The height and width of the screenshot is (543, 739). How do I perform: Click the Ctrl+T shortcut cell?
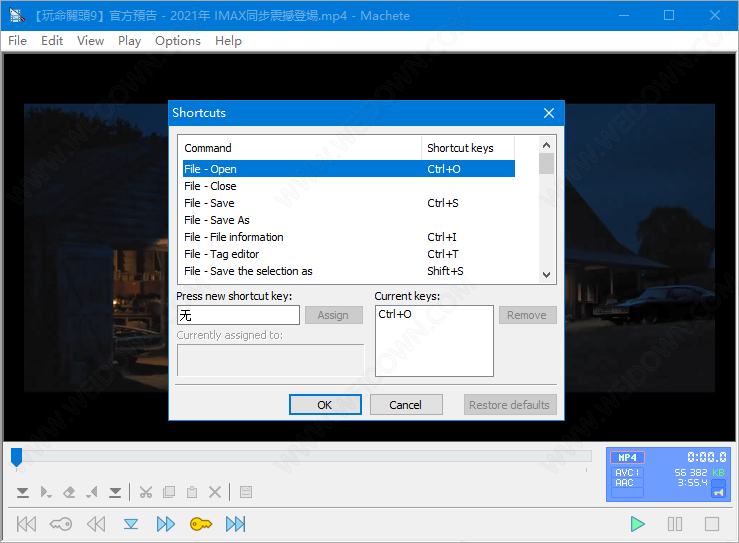[443, 254]
